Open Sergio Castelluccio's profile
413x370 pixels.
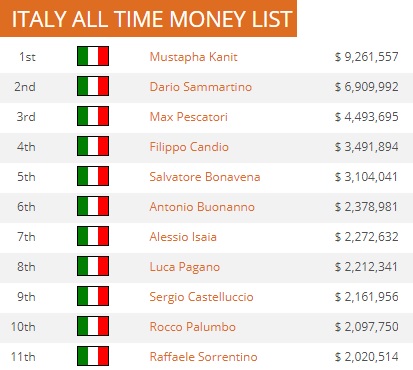click(201, 297)
